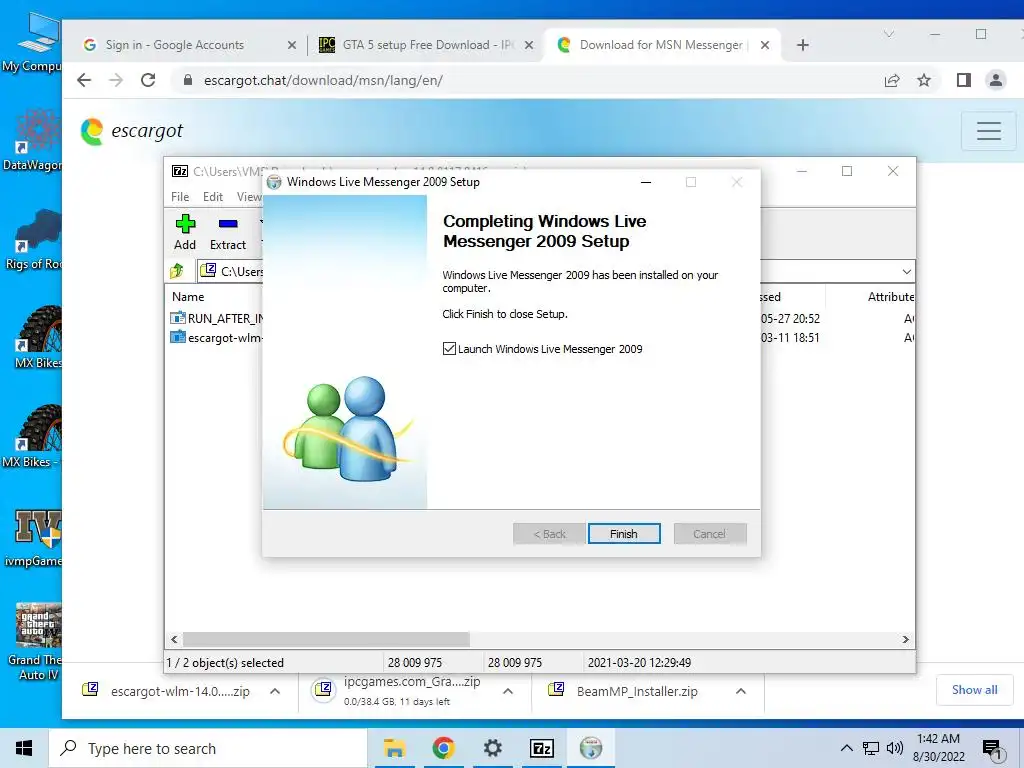Open My Computer desktop icon
Image resolution: width=1024 pixels, height=768 pixels.
pos(34,42)
